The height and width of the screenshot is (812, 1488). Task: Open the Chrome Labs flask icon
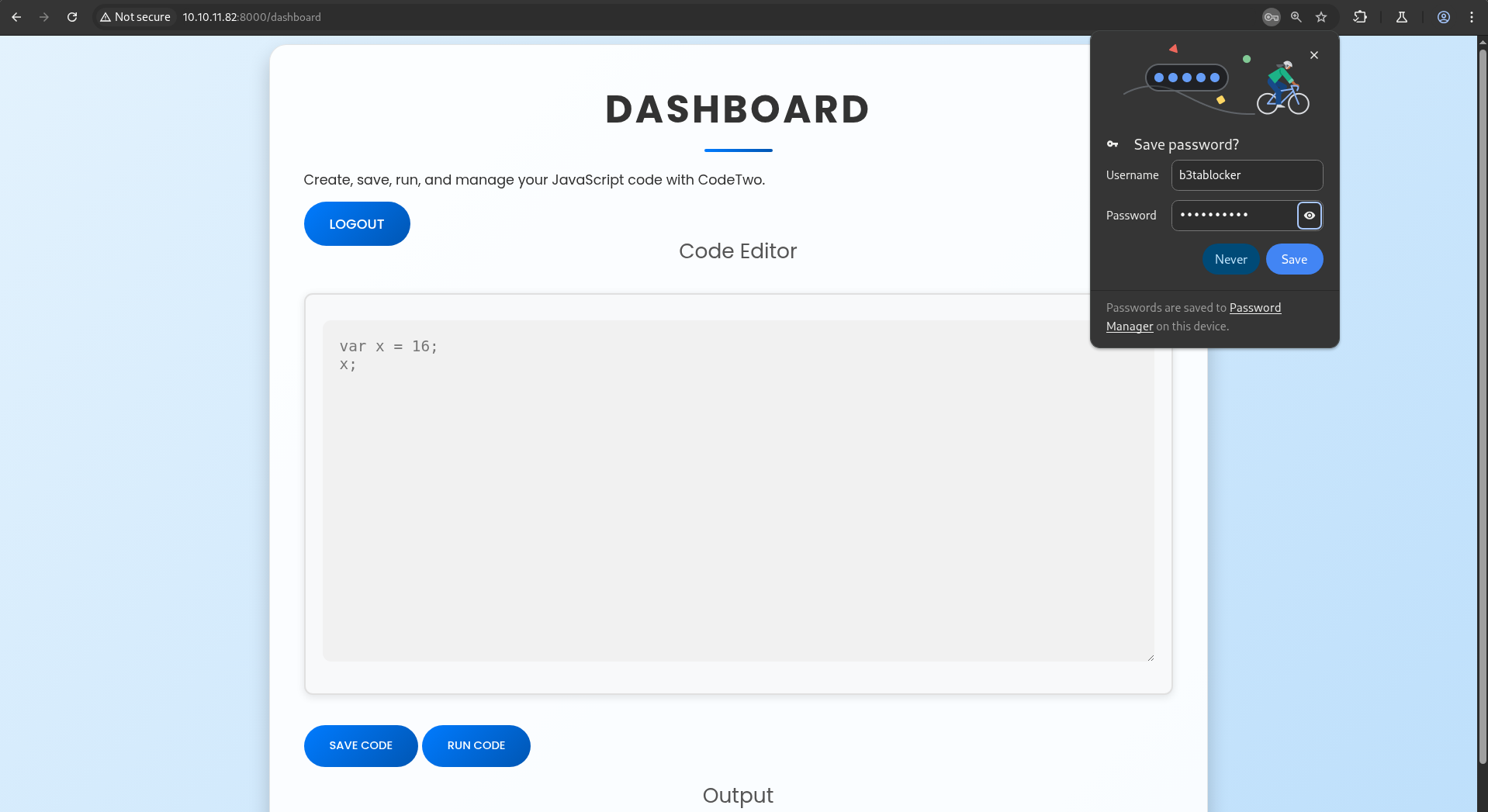click(1402, 17)
